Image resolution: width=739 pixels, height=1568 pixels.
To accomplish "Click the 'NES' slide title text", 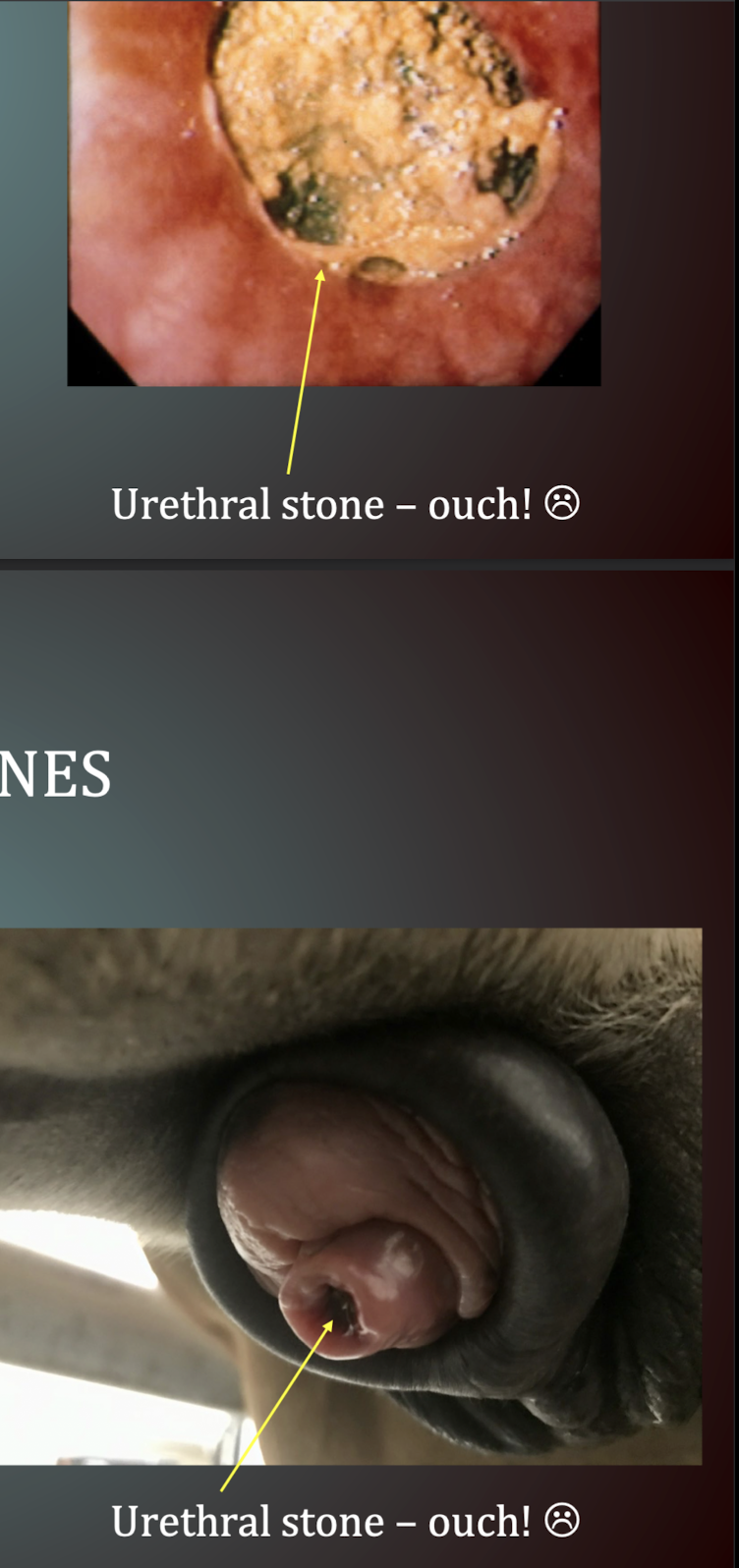I will (55, 775).
